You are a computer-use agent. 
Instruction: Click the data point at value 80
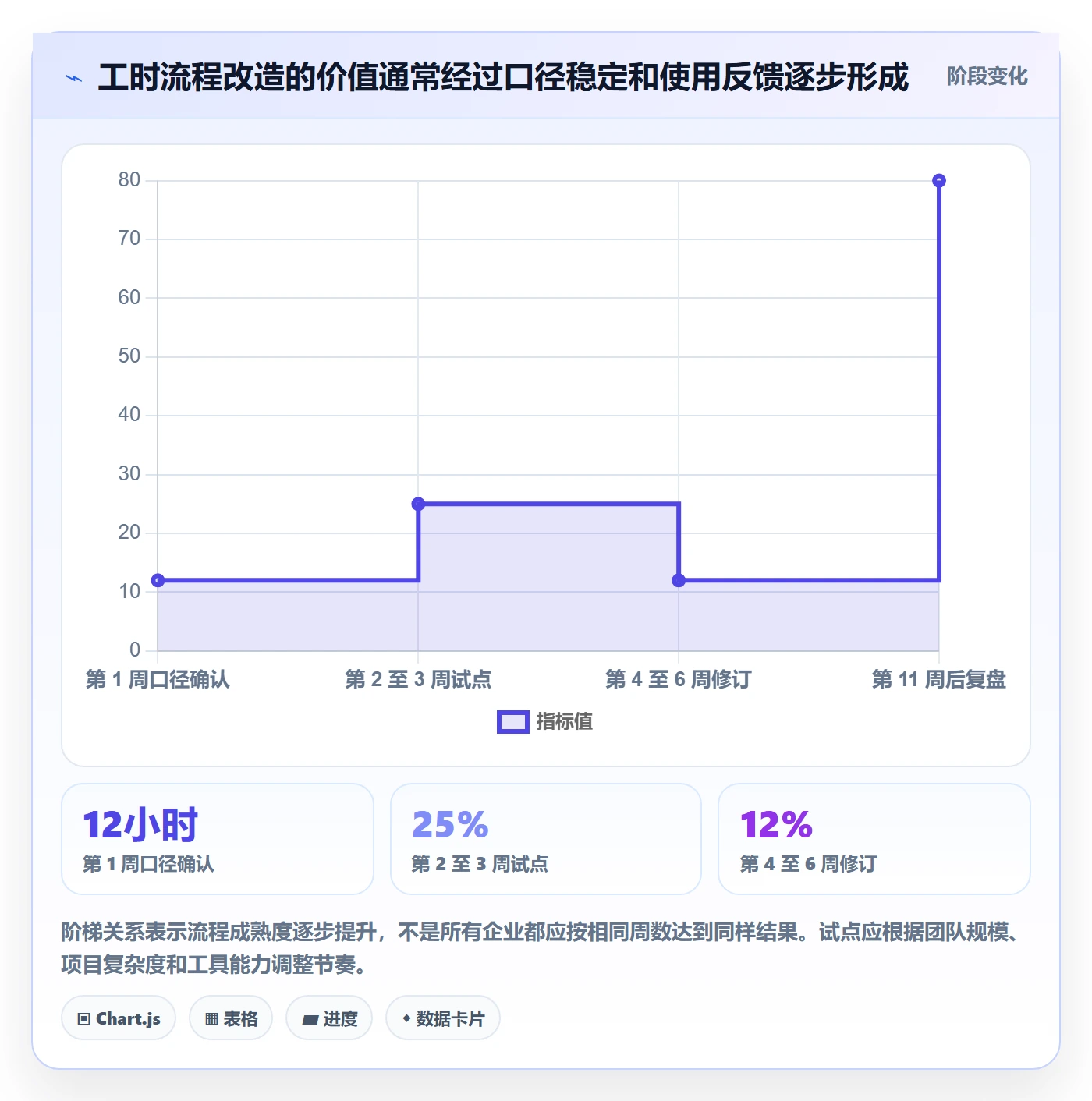coord(939,181)
